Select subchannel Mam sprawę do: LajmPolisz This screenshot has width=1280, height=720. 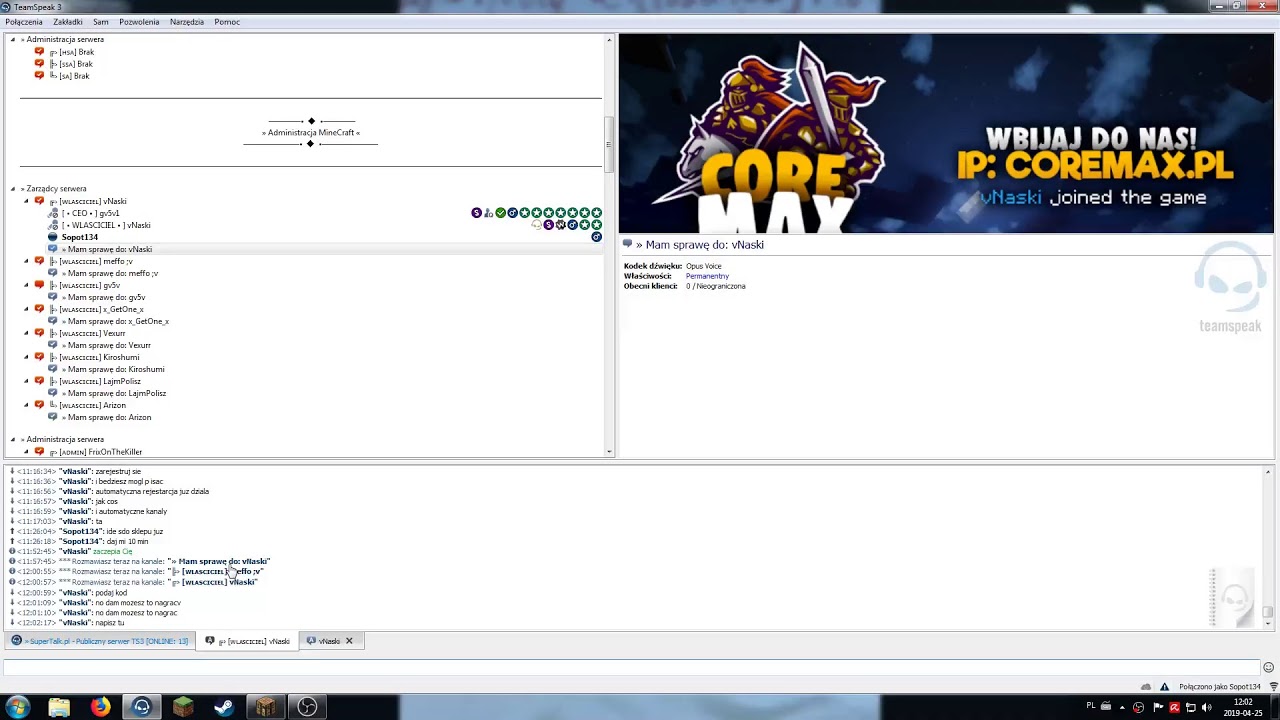pyautogui.click(x=114, y=393)
